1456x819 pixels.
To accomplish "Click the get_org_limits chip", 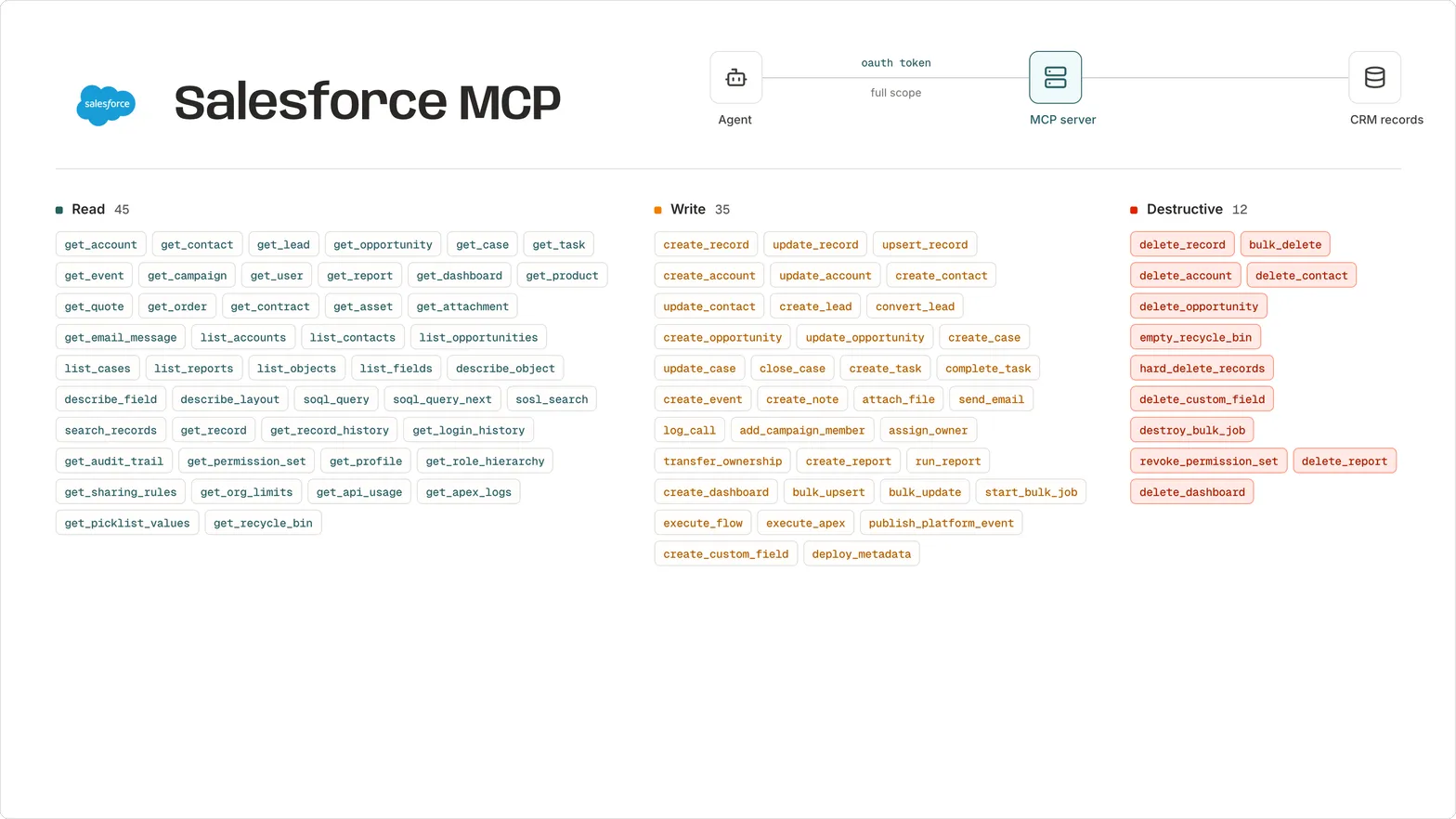I will tap(246, 492).
